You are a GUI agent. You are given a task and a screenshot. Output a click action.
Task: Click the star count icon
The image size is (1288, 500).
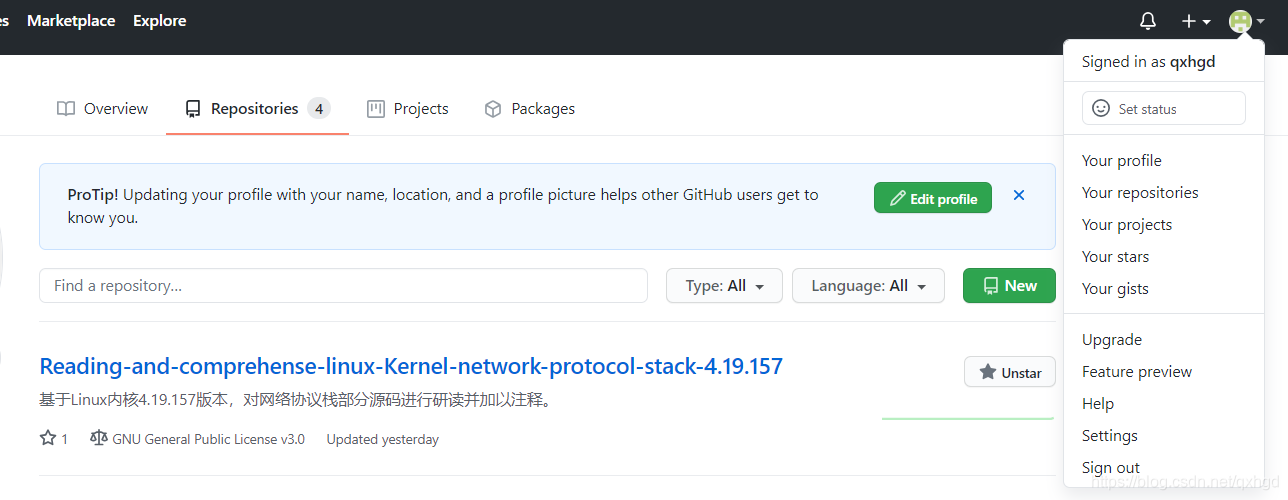click(x=48, y=438)
